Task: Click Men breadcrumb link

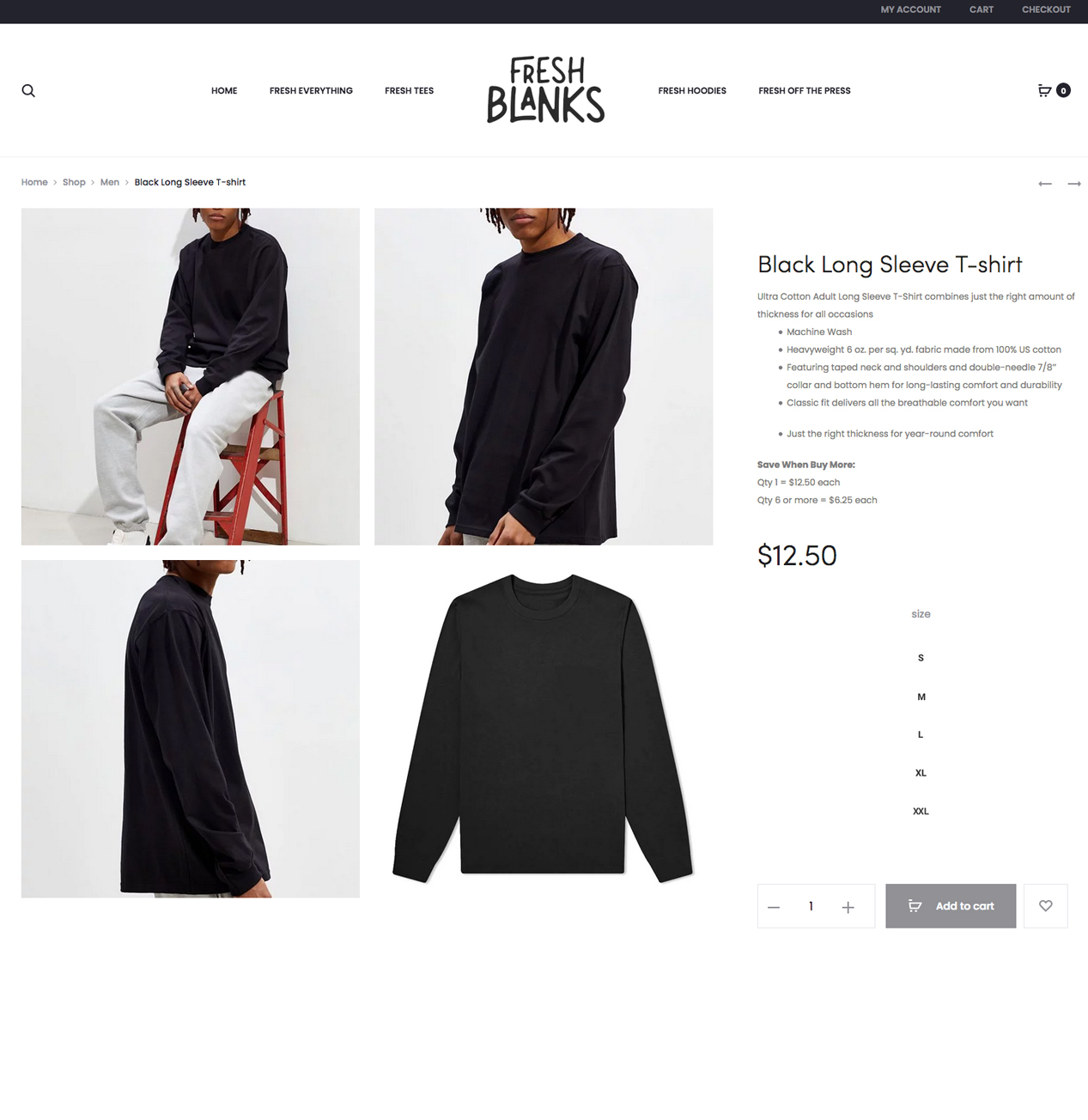Action: pyautogui.click(x=110, y=182)
